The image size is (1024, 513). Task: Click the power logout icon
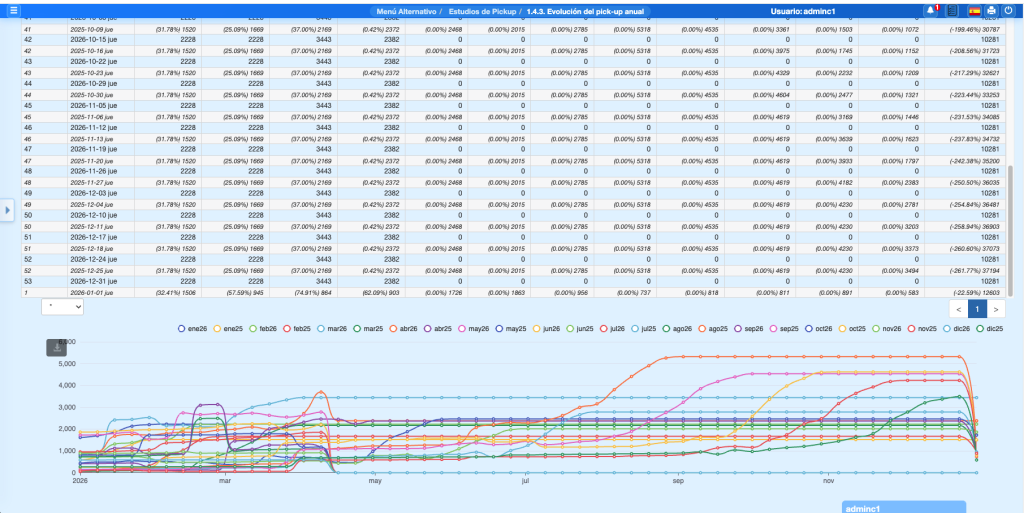(1009, 11)
